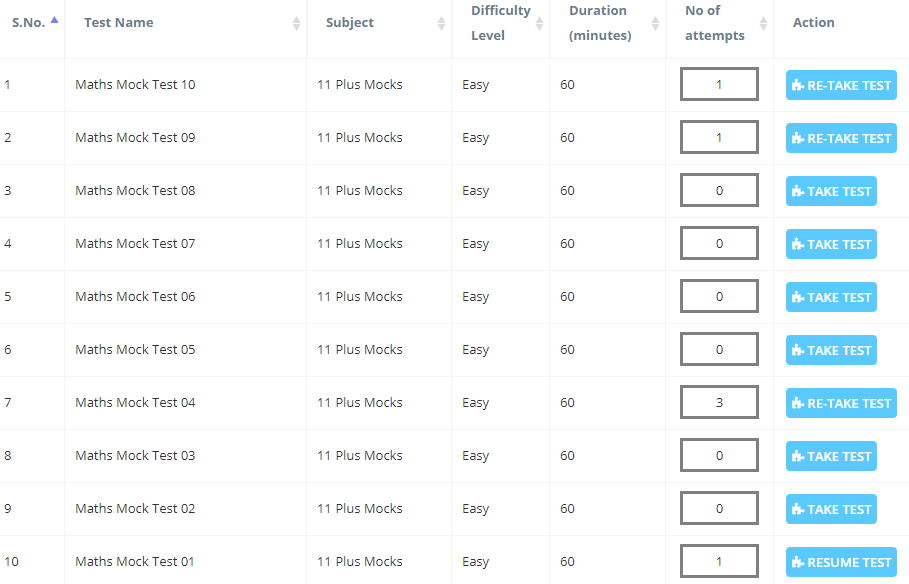Click sort arrows in Test Name header
Screen dimensions: 909x584
296,23
